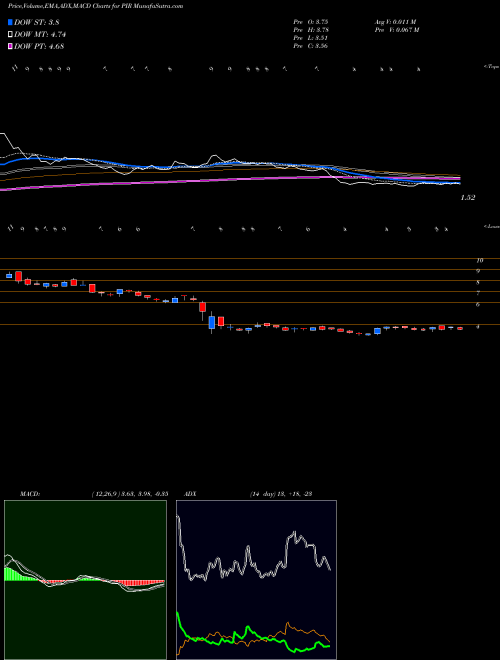This screenshot has width=500, height=660.
Task: Click the ADX (14 day) parameter values
Action: [281, 494]
